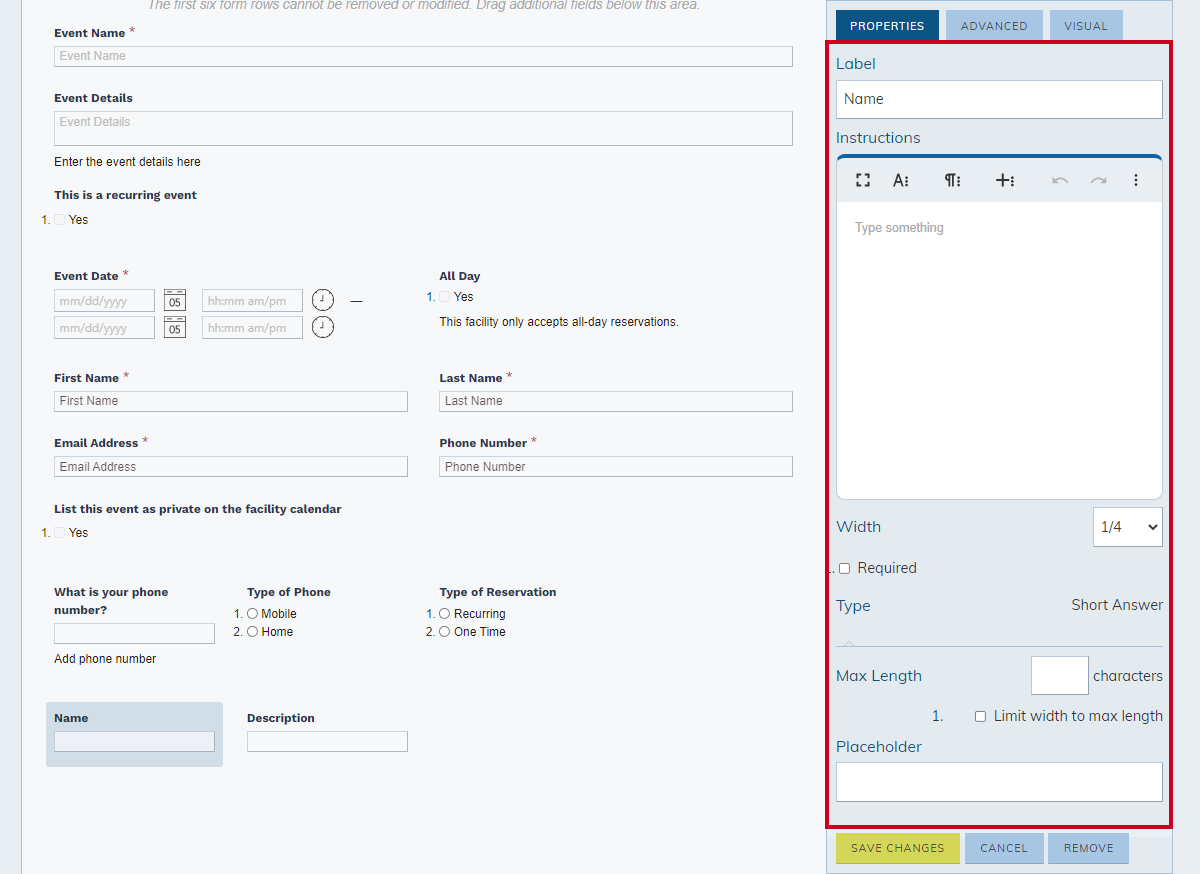The width and height of the screenshot is (1200, 874).
Task: Toggle fullscreen in the Instructions editor
Action: [x=863, y=180]
